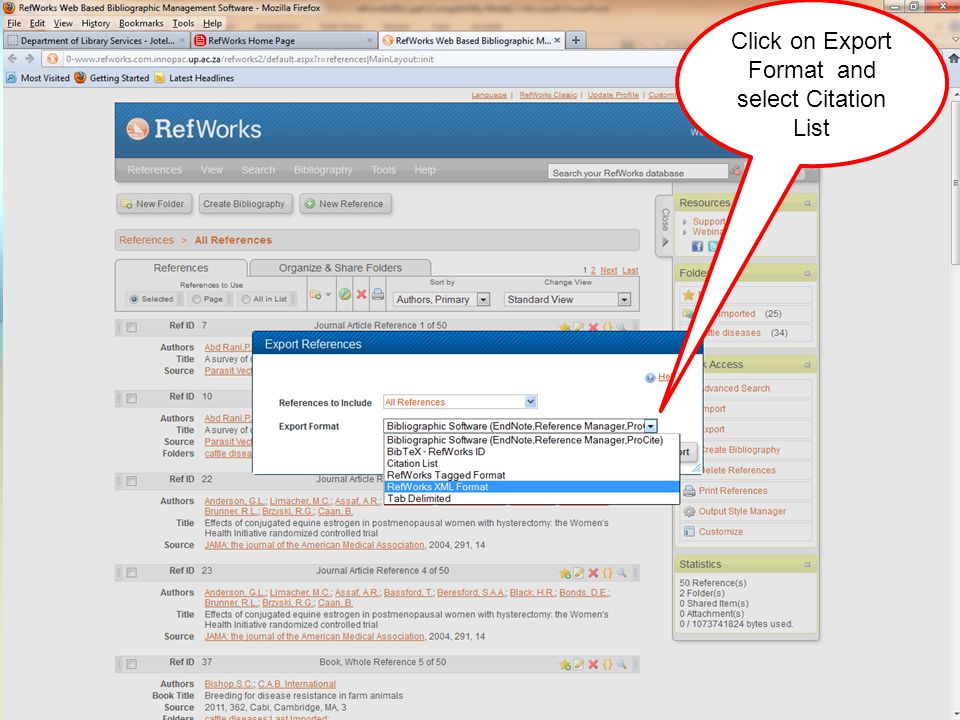Collapse the Quick Access panel
960x720 pixels.
click(x=807, y=365)
